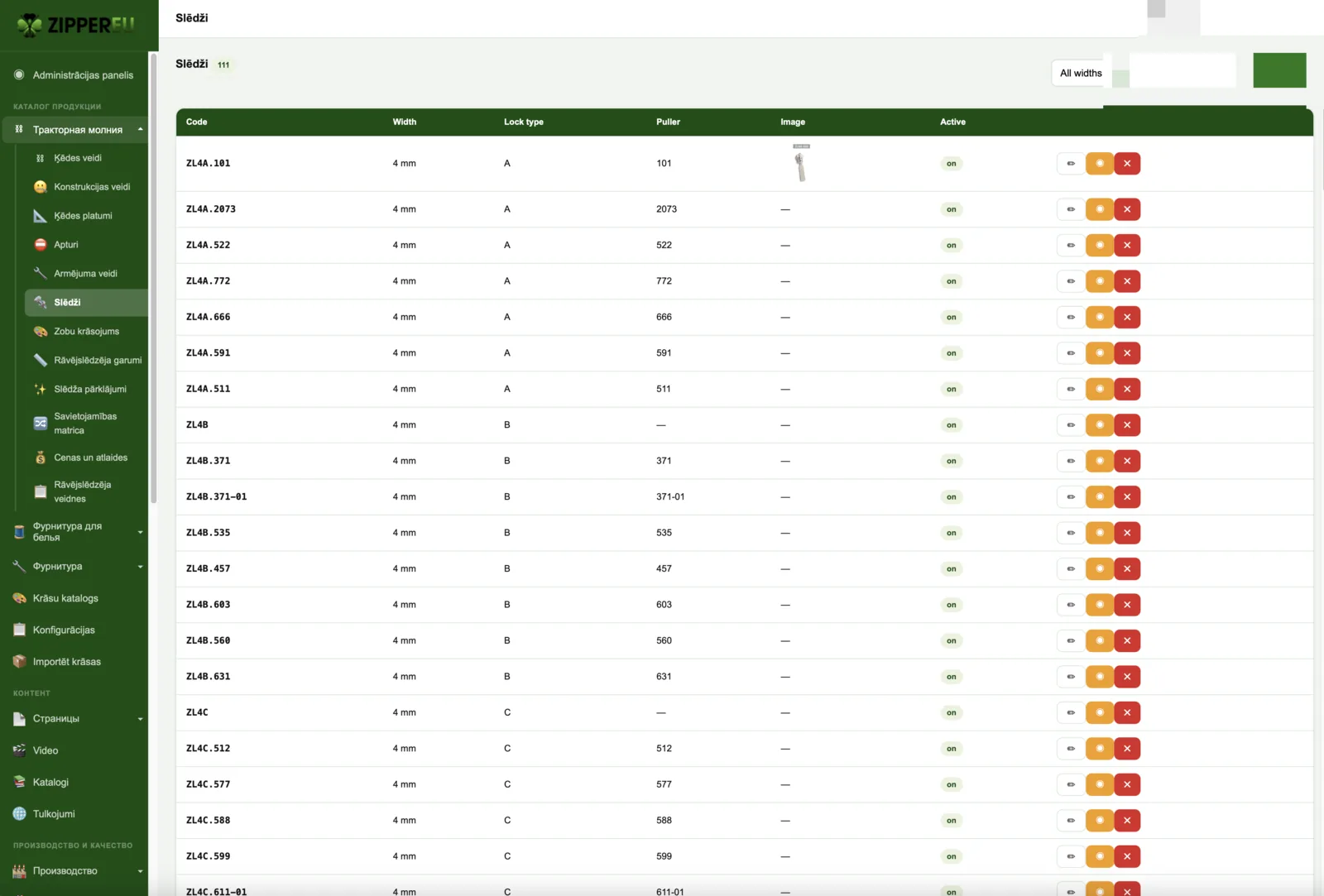Toggle the on badge for ZL4B.535
This screenshot has height=896, width=1324.
coord(951,533)
